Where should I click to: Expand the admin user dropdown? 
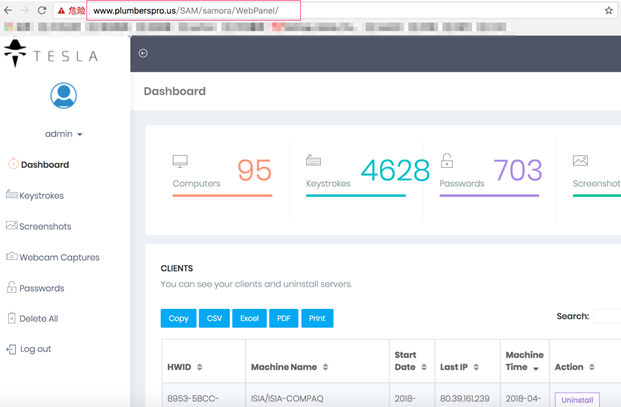pyautogui.click(x=63, y=134)
